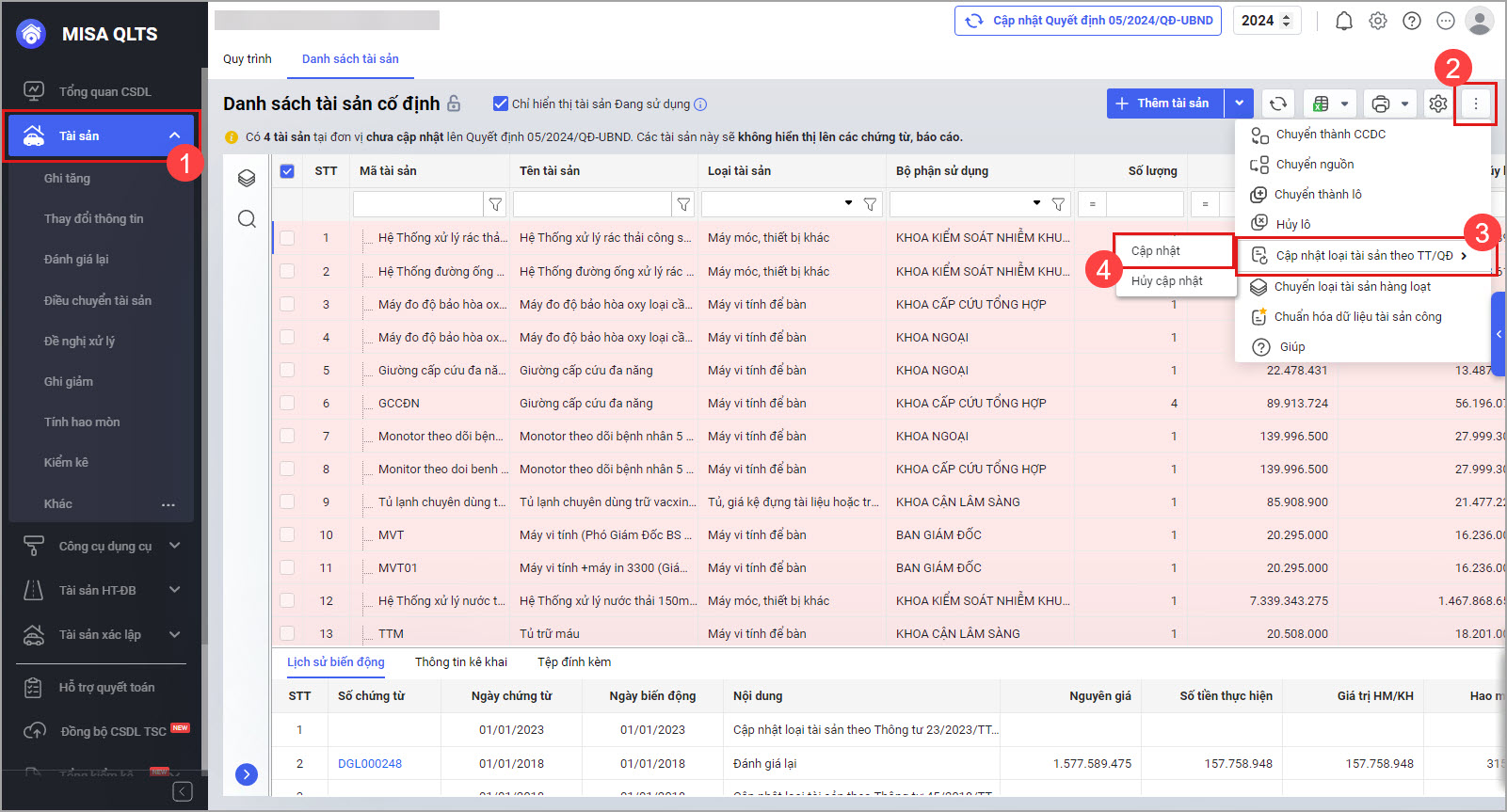Expand the Tài sản HT-ĐB section
This screenshot has width=1507, height=812.
pos(174,590)
